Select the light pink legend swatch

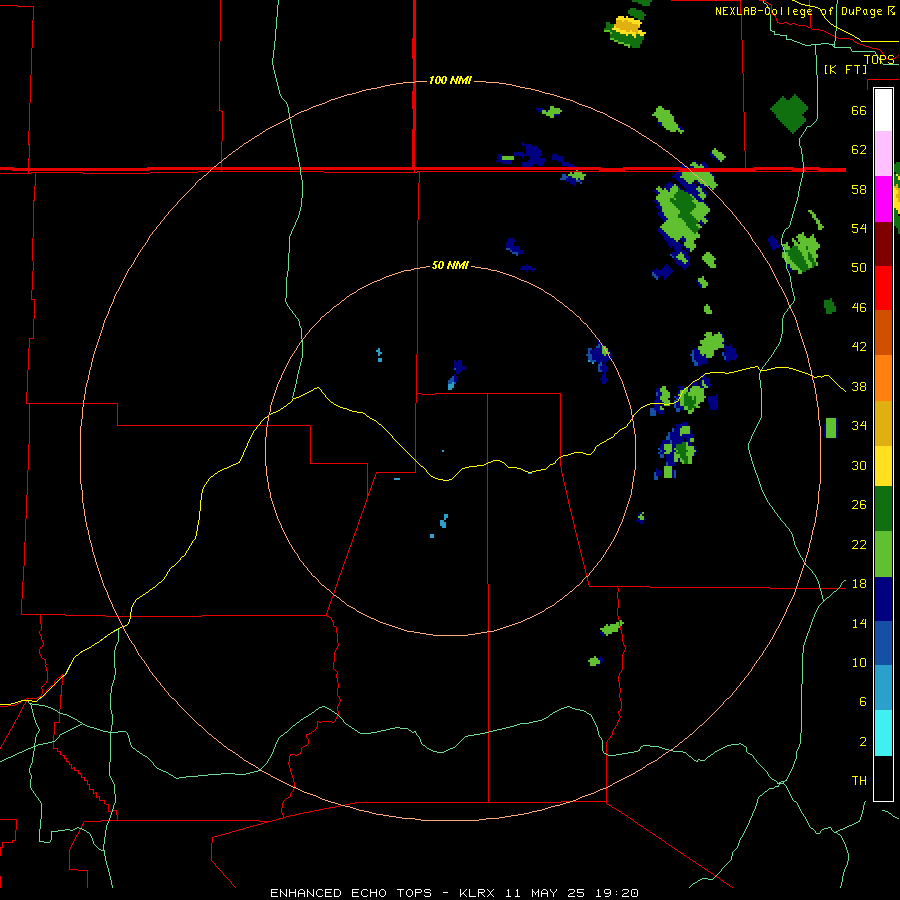pos(883,153)
